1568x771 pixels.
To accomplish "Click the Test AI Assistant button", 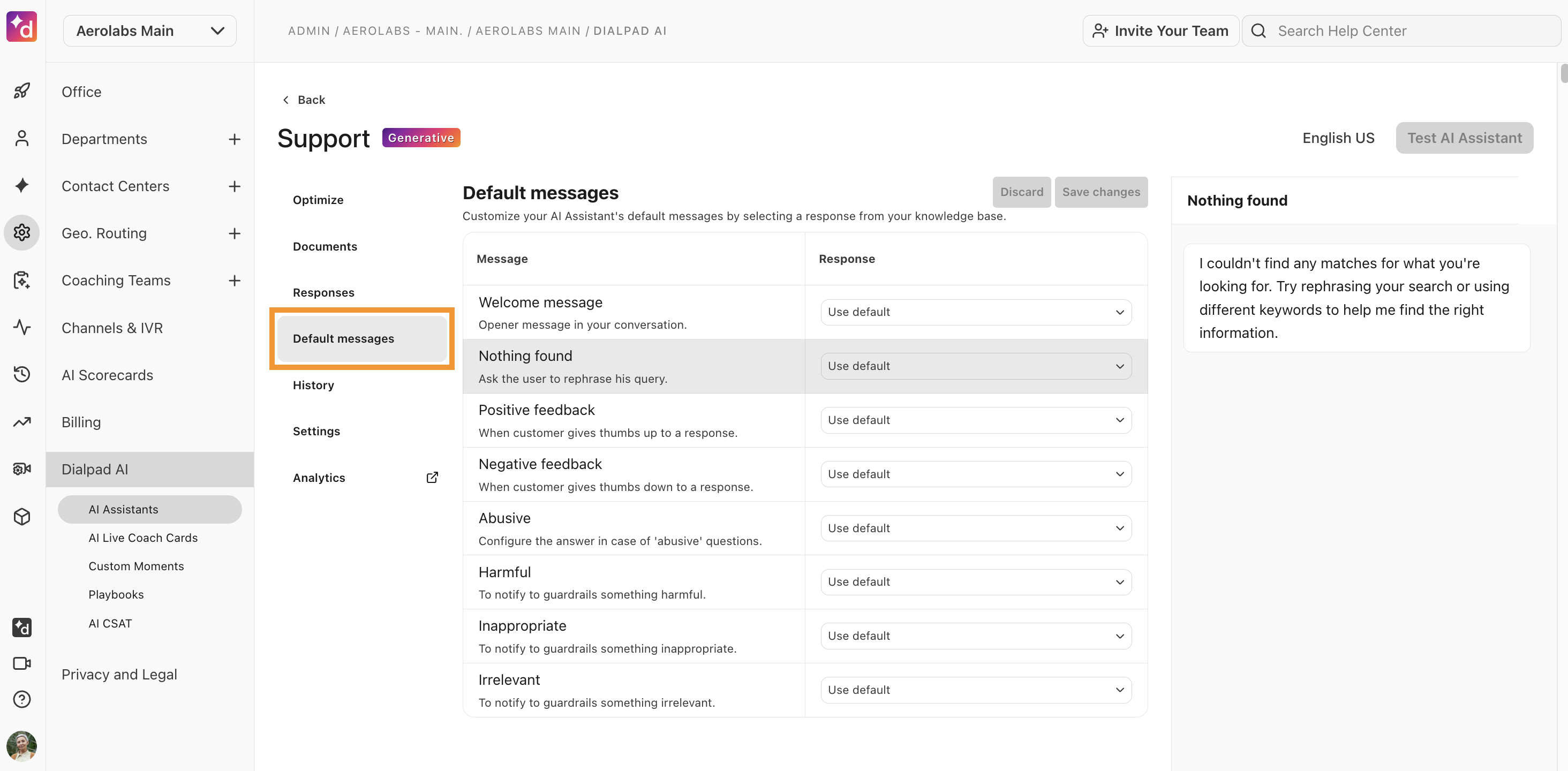I will (1464, 138).
